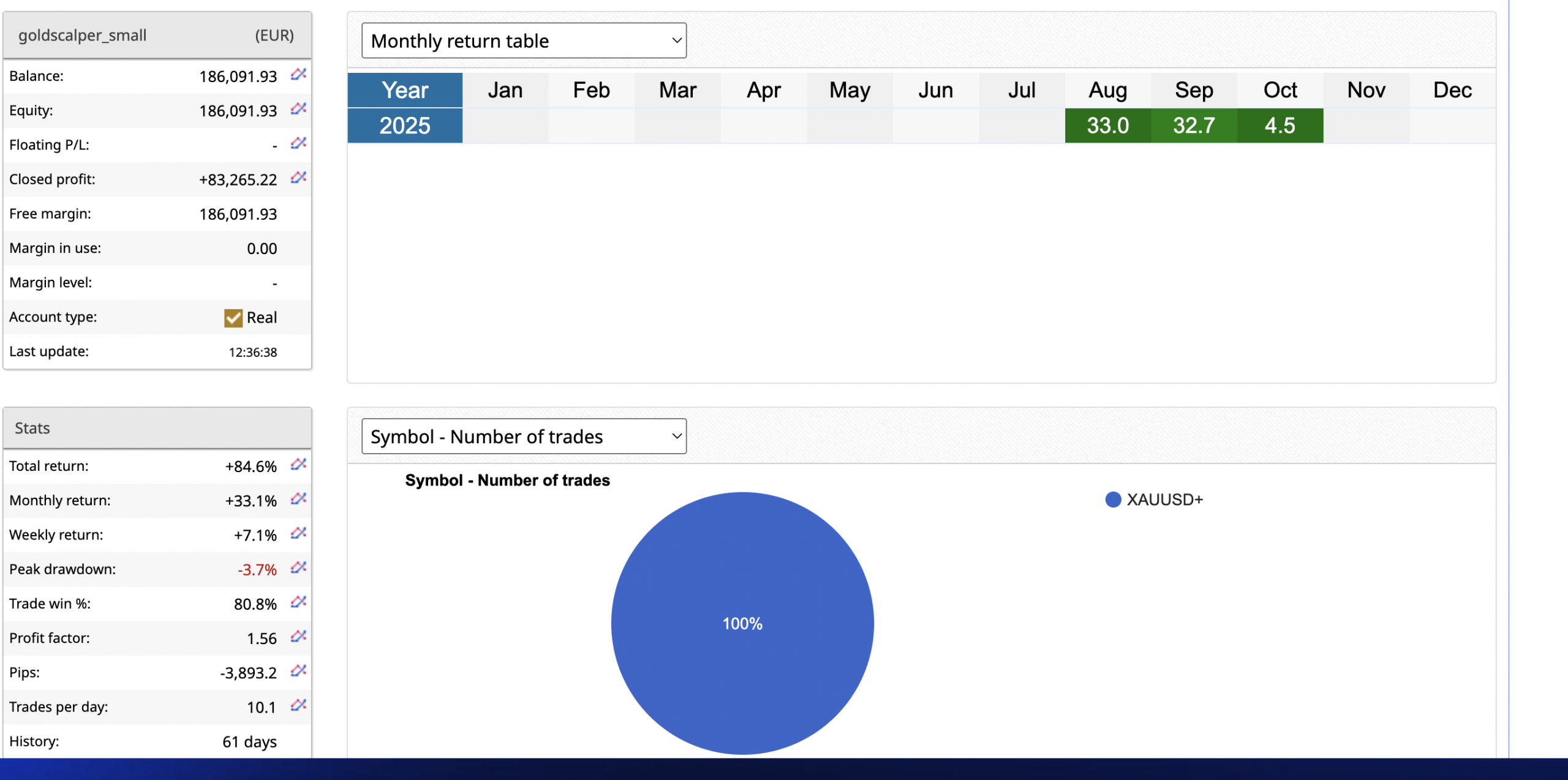Click the Oct 4.5 green cell
The height and width of the screenshot is (780, 1568).
pyautogui.click(x=1280, y=126)
